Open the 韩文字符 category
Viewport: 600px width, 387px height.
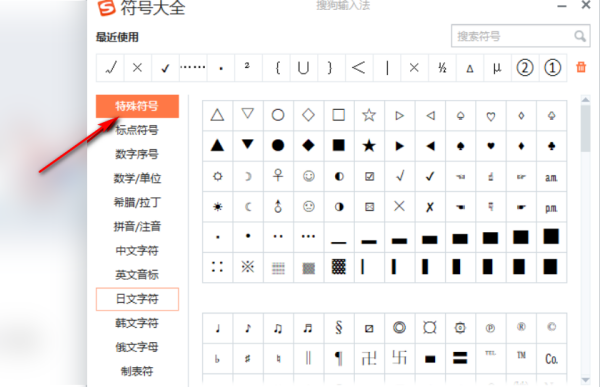click(x=137, y=323)
